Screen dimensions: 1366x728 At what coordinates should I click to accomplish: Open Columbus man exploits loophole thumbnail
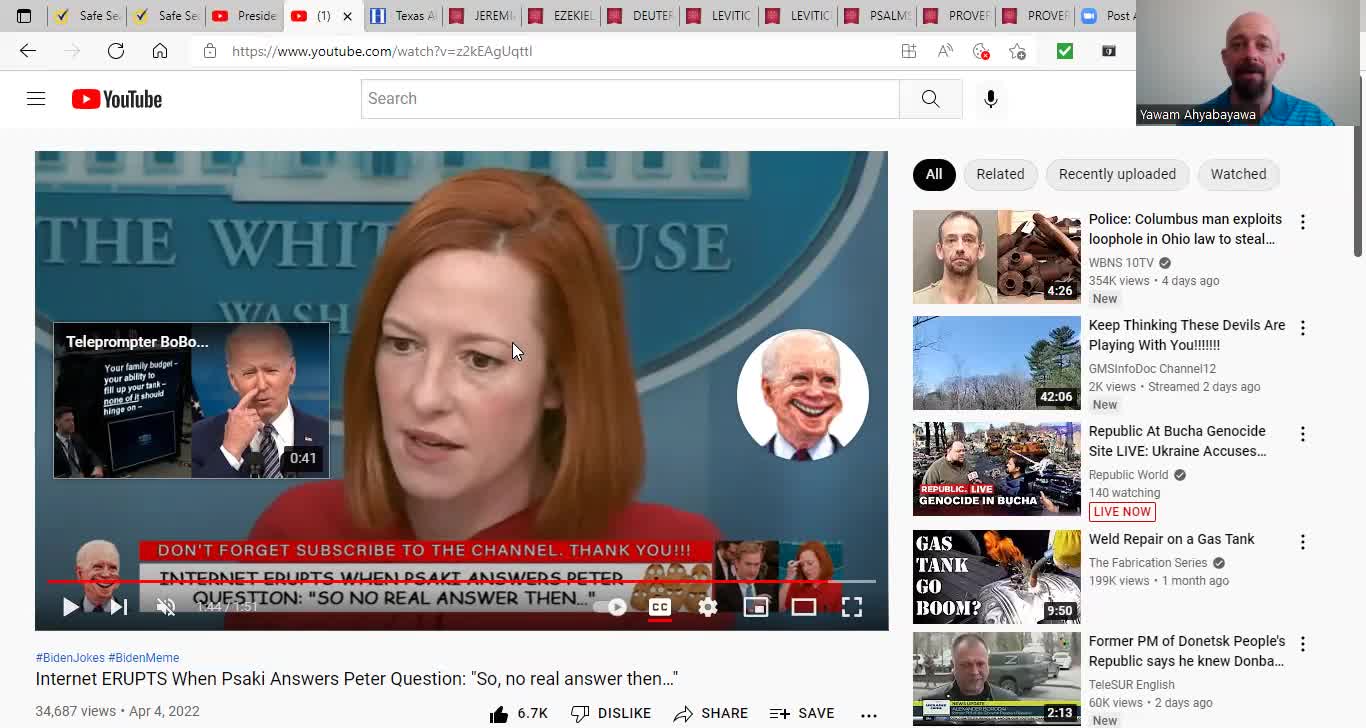[997, 257]
